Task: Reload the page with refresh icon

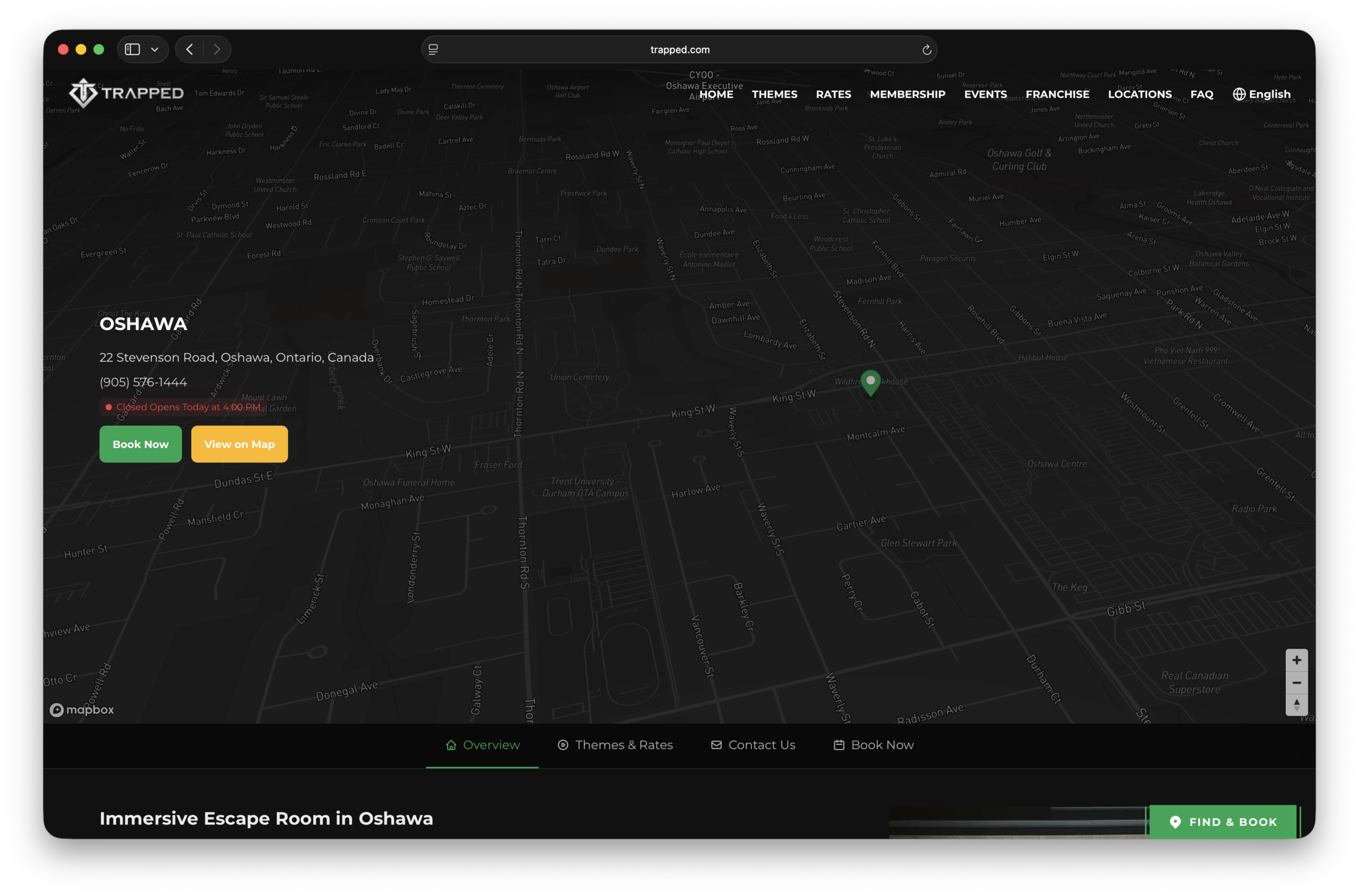Action: click(926, 50)
